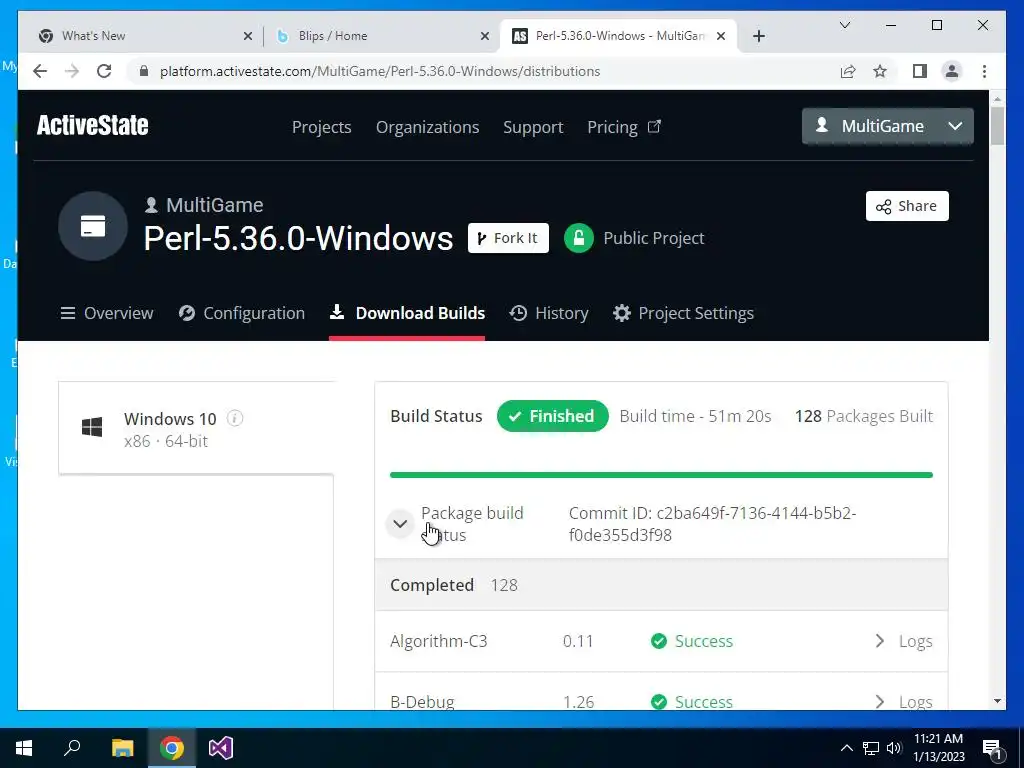The width and height of the screenshot is (1024, 768).
Task: Click the Windows logo in platform card
Action: [92, 428]
